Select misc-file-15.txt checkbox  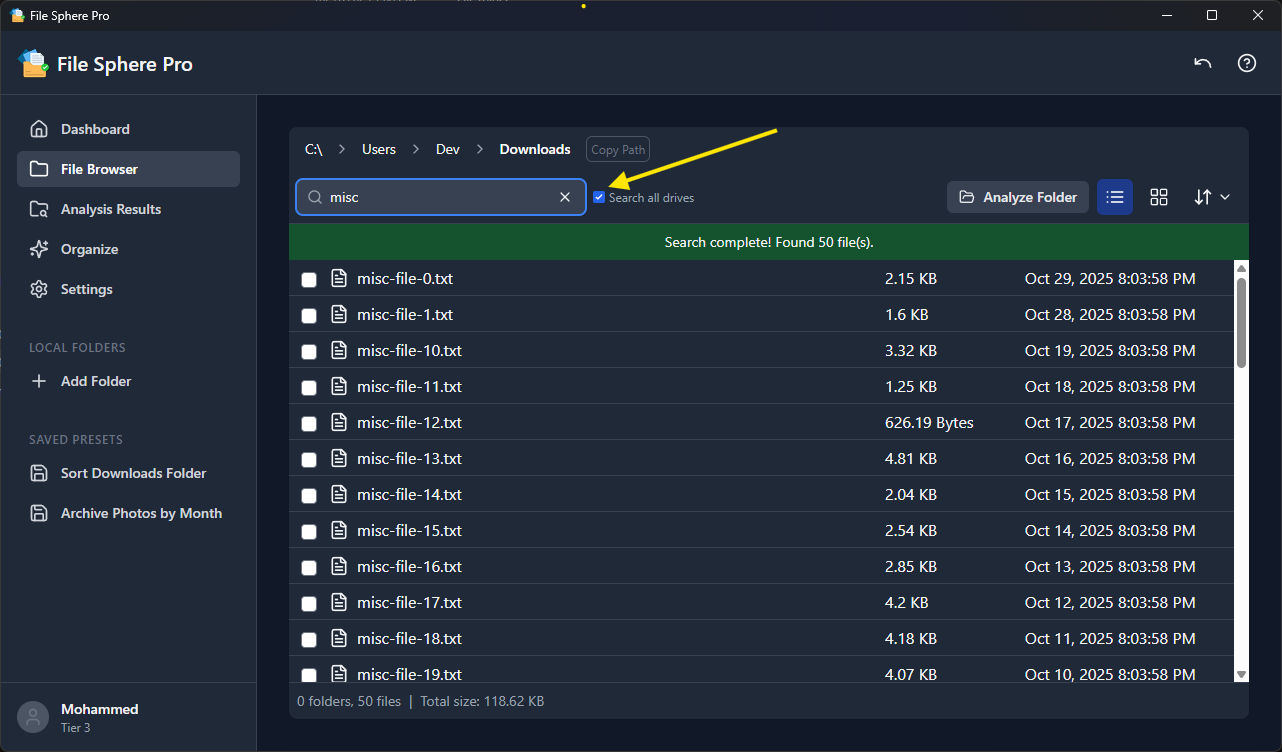309,532
